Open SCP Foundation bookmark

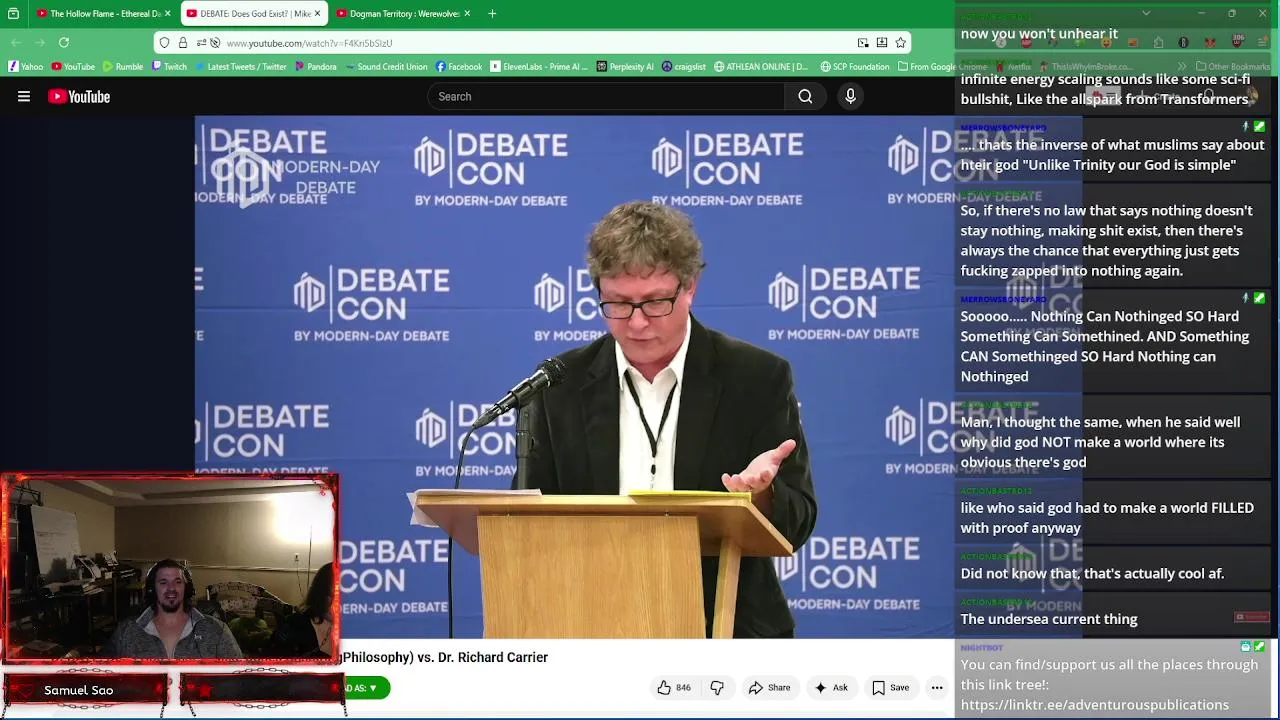point(855,67)
